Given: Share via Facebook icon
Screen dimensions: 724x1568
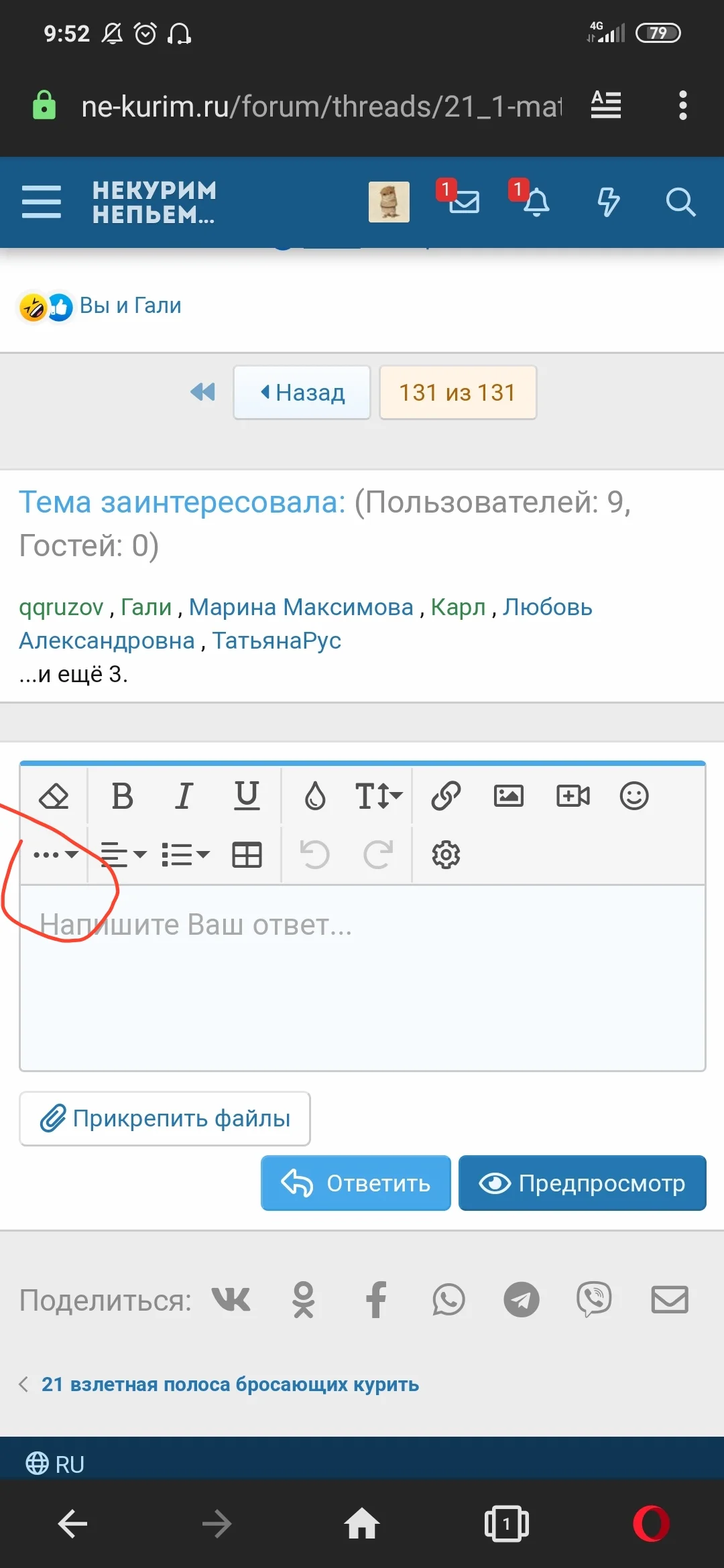Looking at the screenshot, I should point(376,1300).
